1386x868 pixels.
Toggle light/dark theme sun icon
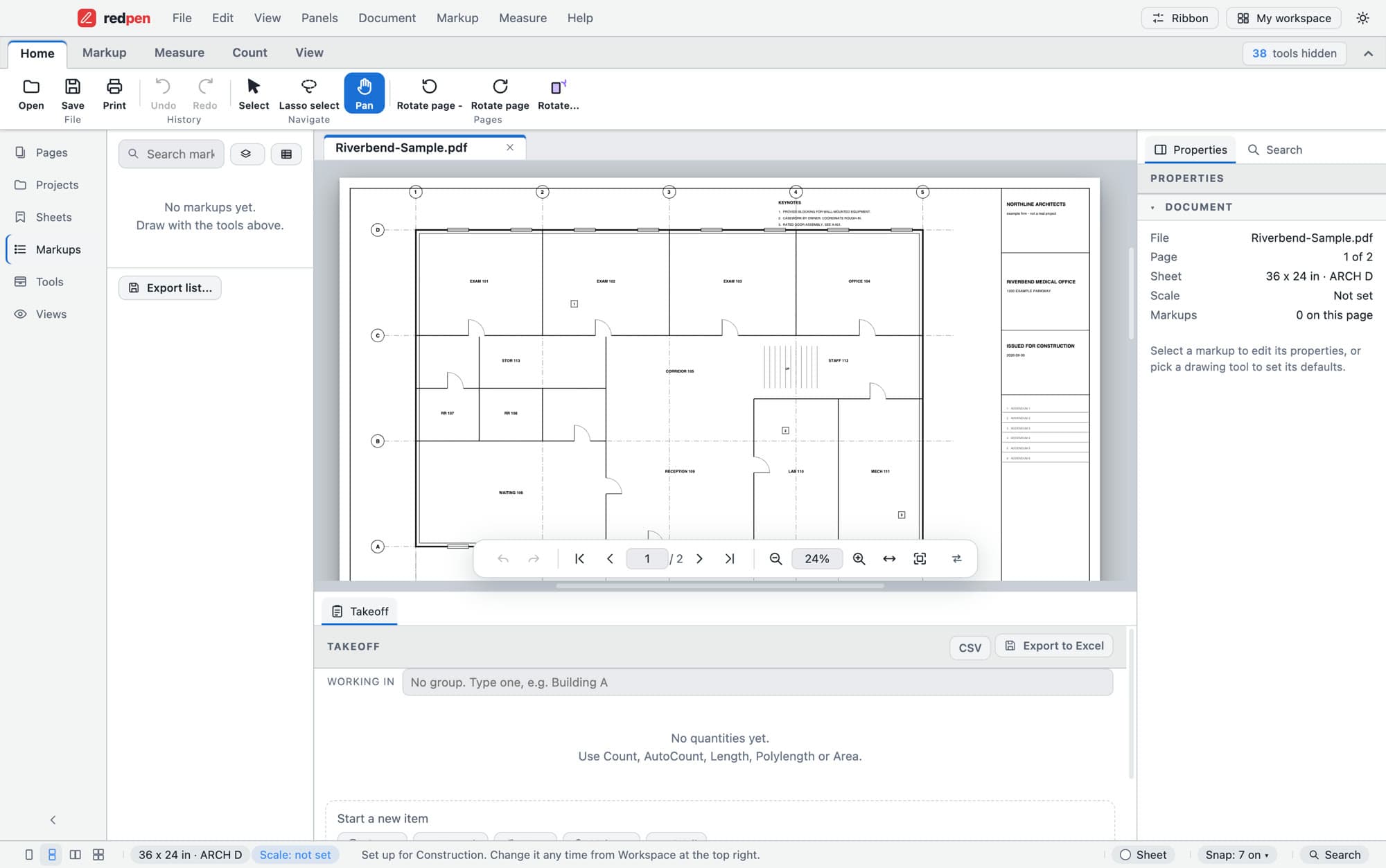tap(1362, 18)
